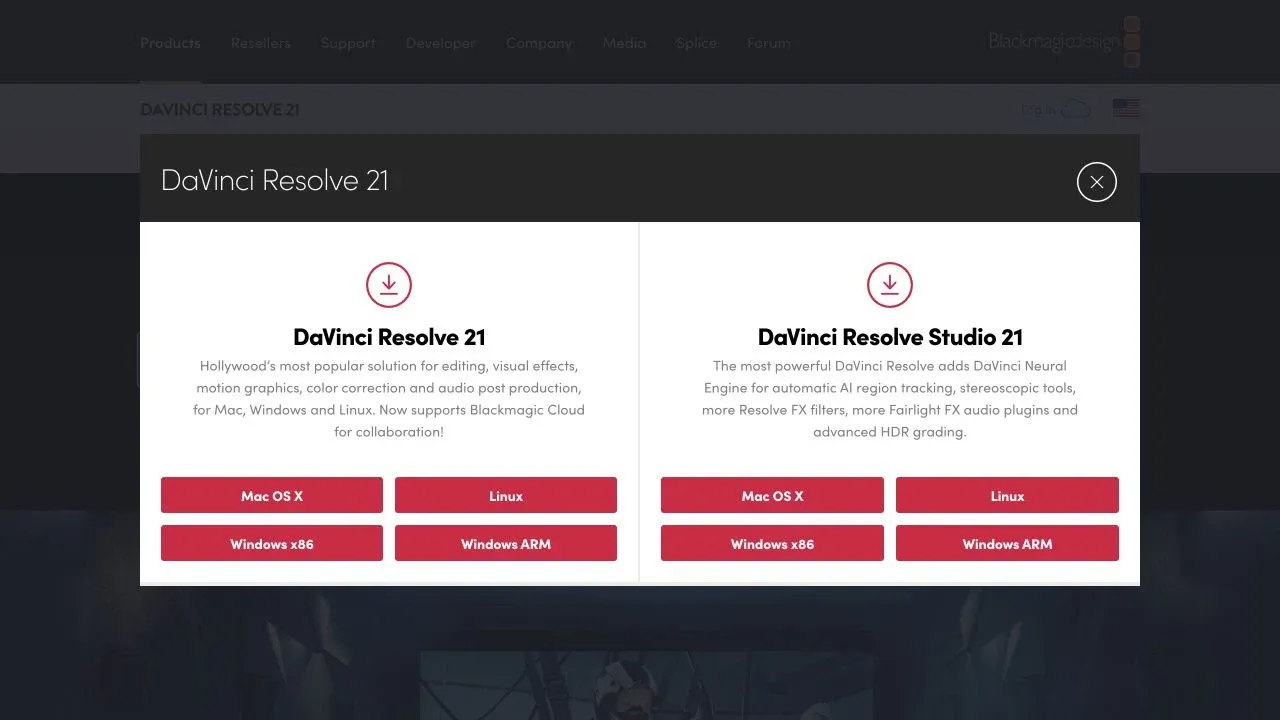Download DaVinci Resolve 21 for Windows ARM
The image size is (1280, 720).
point(506,543)
